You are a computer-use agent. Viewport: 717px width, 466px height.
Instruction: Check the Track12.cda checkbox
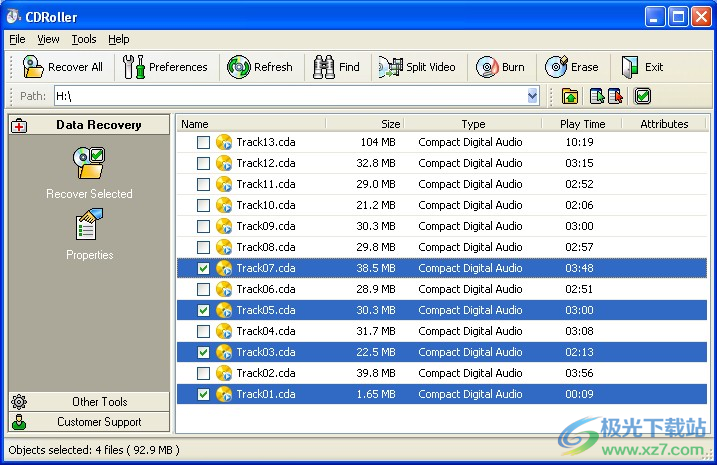(203, 163)
